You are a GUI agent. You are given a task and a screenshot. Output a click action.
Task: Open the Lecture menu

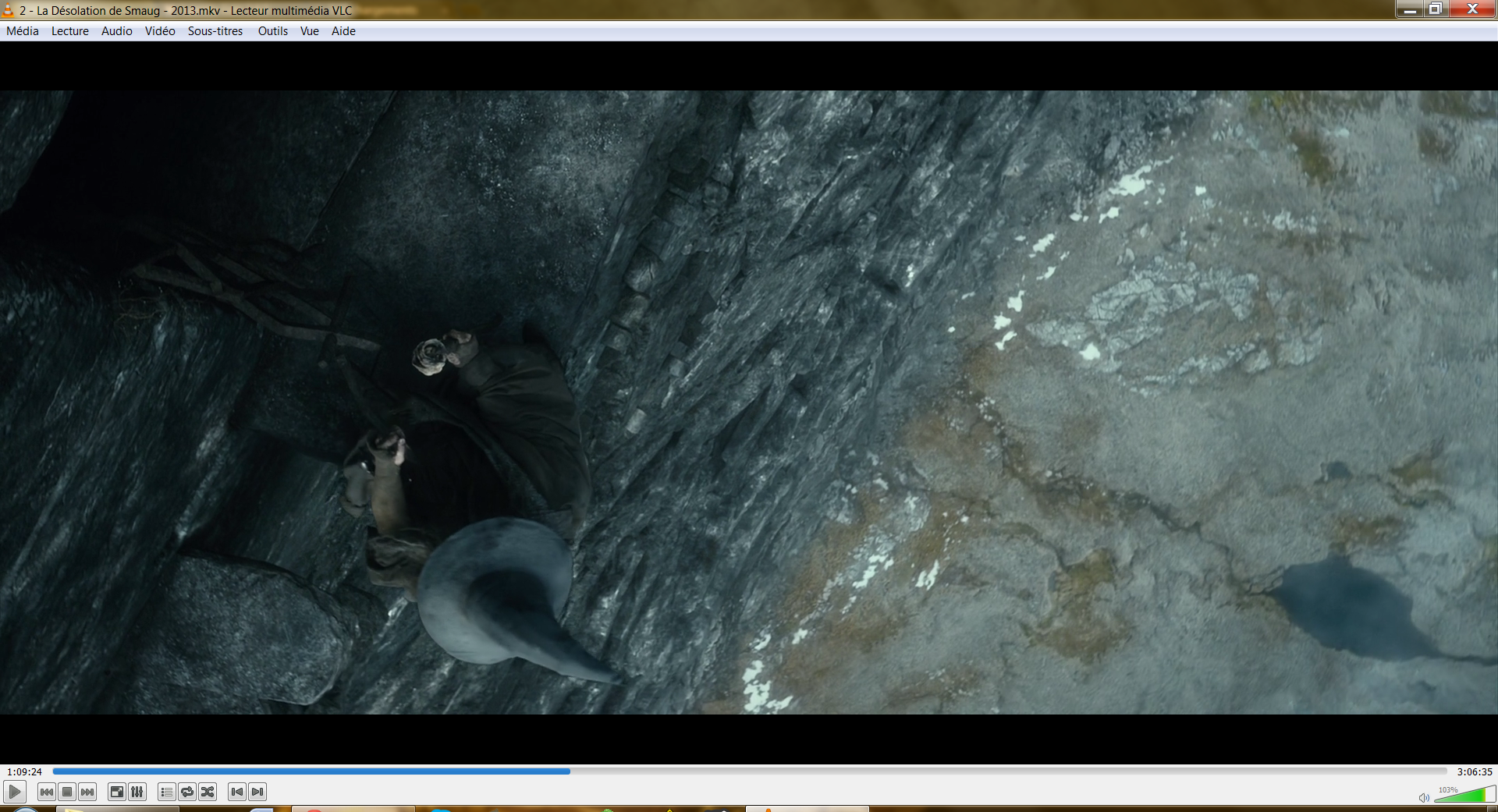(70, 31)
